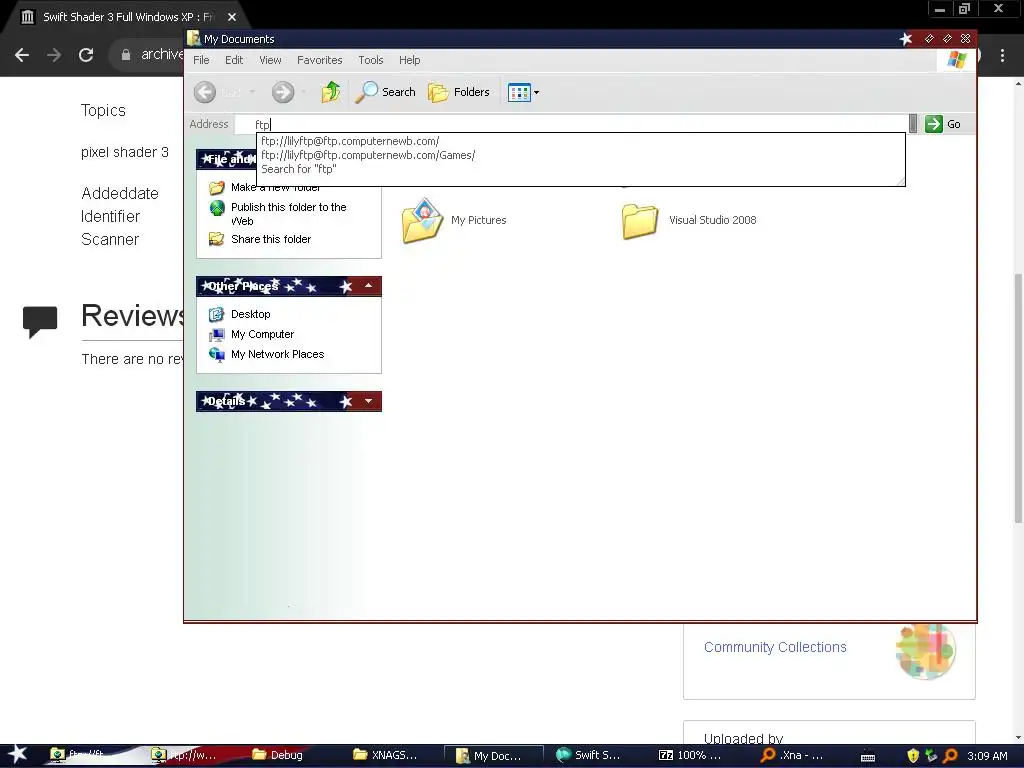
Task: Click the browser page vertical scrollbar
Action: click(x=1018, y=398)
